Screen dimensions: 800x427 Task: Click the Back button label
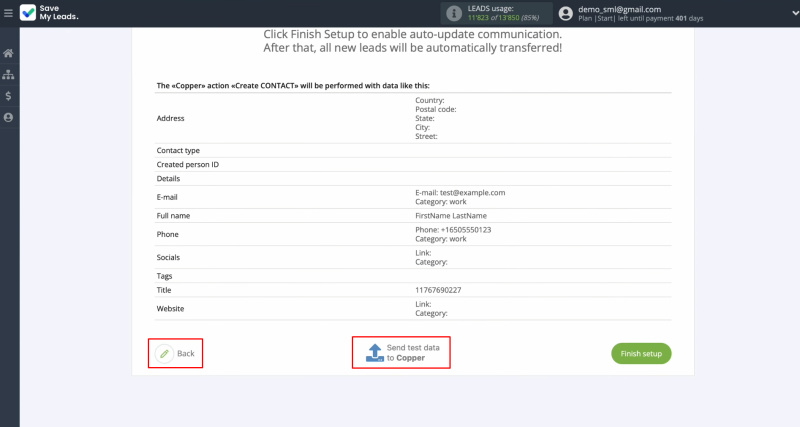[186, 354]
